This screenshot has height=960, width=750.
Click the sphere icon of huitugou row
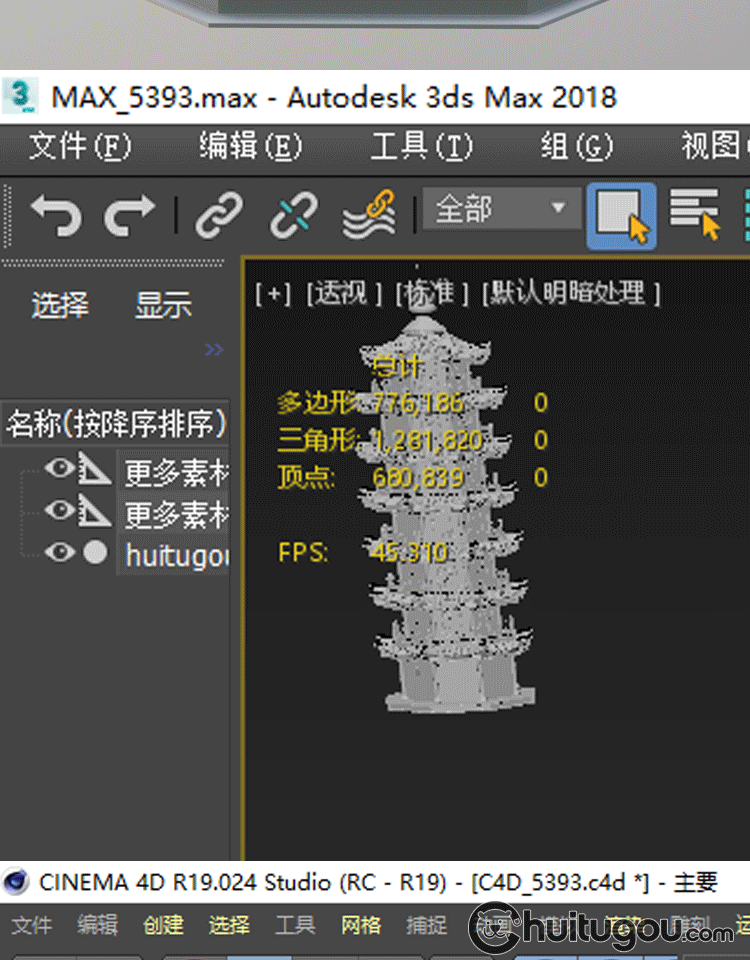point(95,552)
